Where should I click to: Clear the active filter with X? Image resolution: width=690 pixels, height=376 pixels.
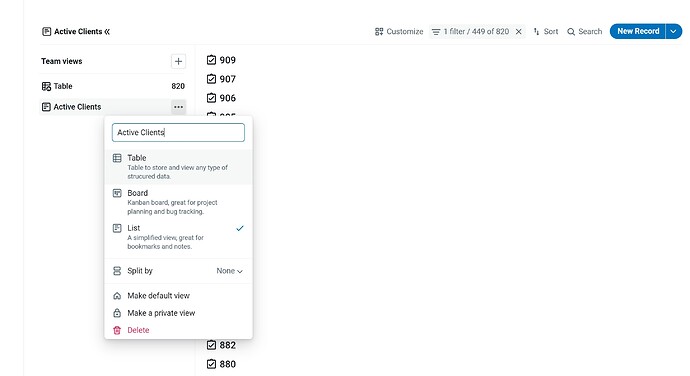pyautogui.click(x=519, y=32)
